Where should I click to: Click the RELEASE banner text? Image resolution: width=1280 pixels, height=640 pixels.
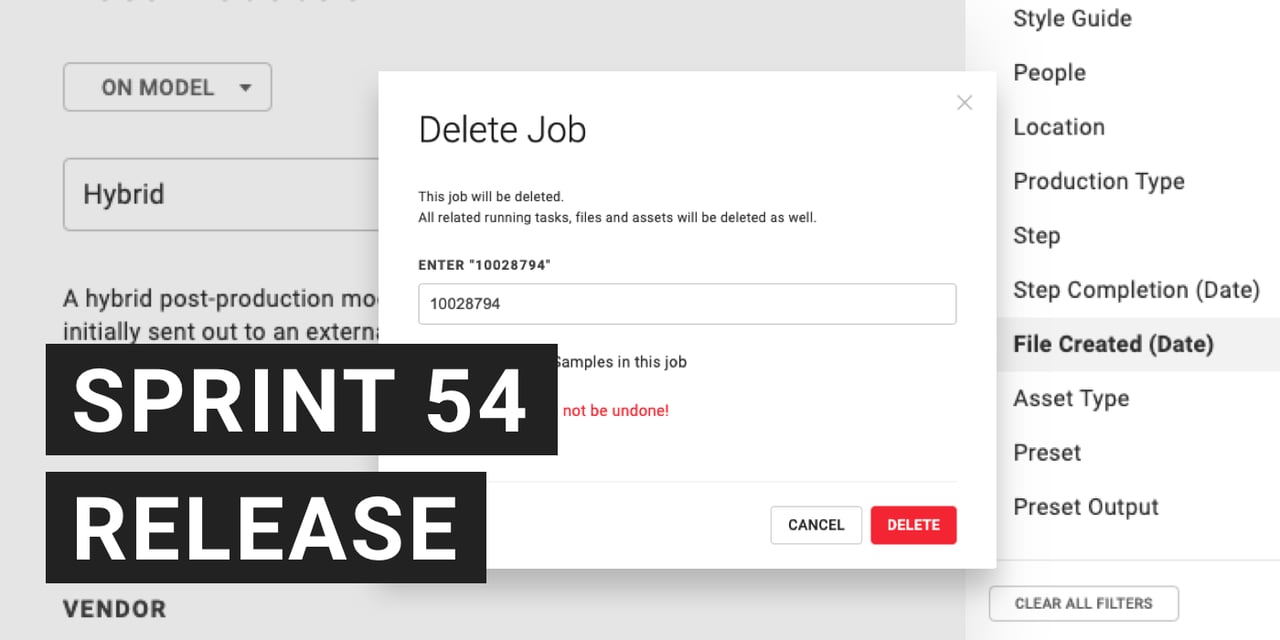[x=266, y=528]
